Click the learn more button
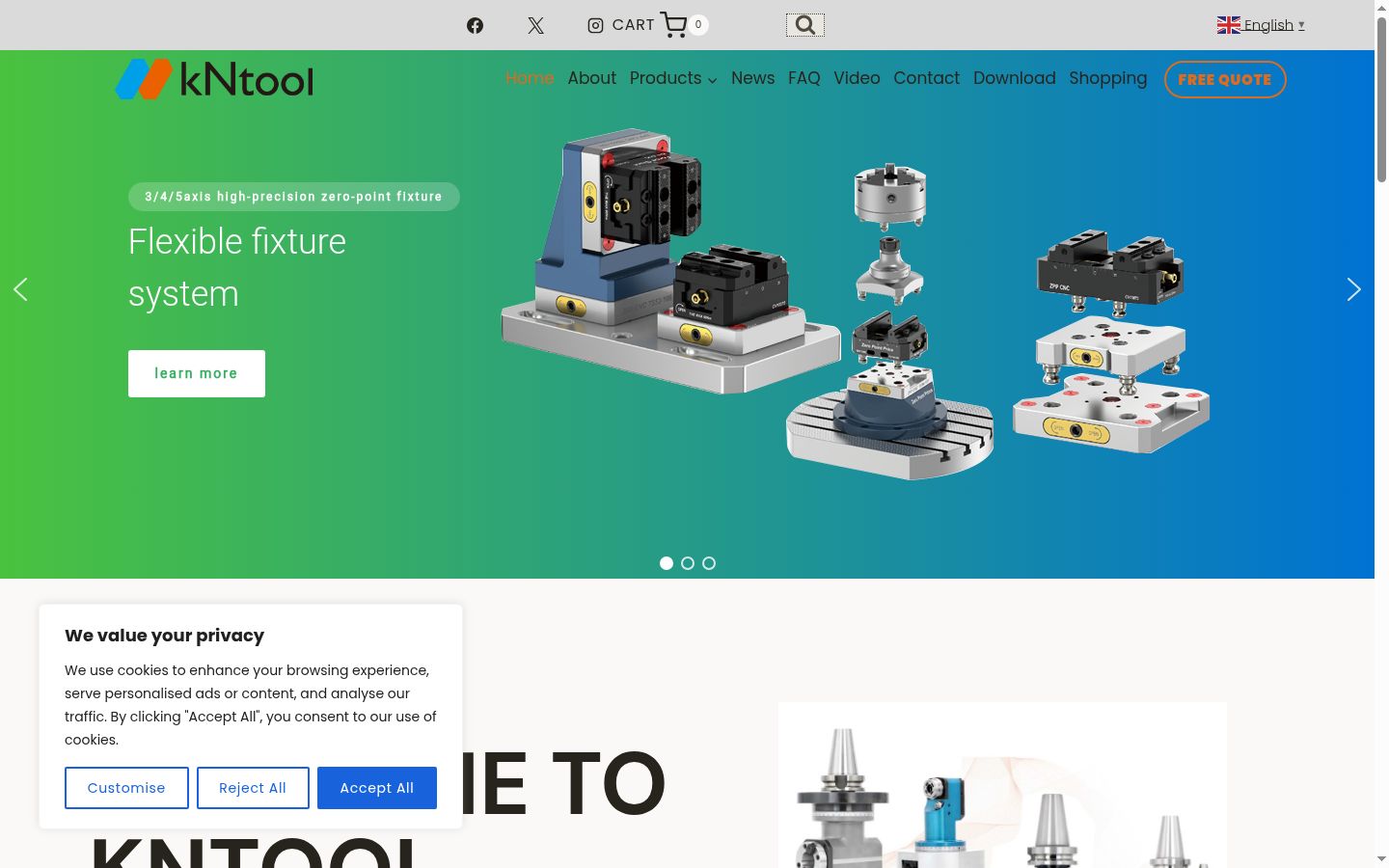Screen dimensions: 1389x868 pos(197,373)
